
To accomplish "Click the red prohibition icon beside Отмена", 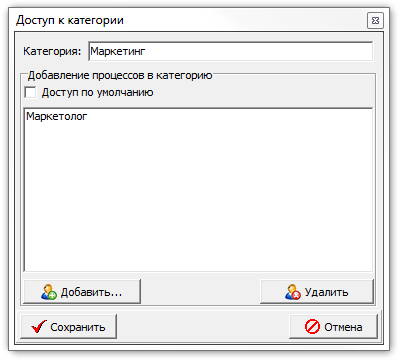I will click(x=312, y=327).
